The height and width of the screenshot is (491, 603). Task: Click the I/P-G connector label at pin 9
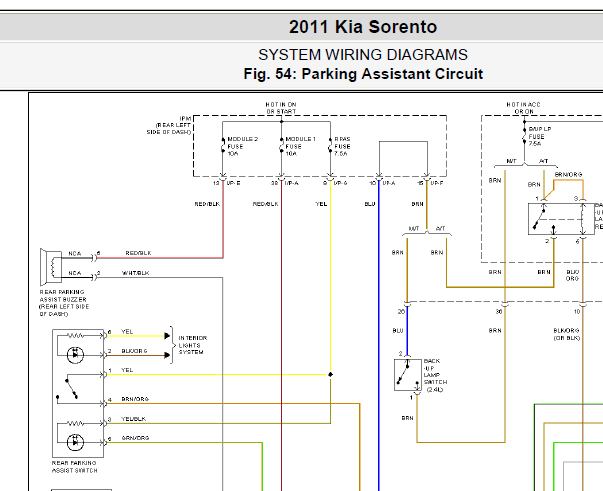340,183
